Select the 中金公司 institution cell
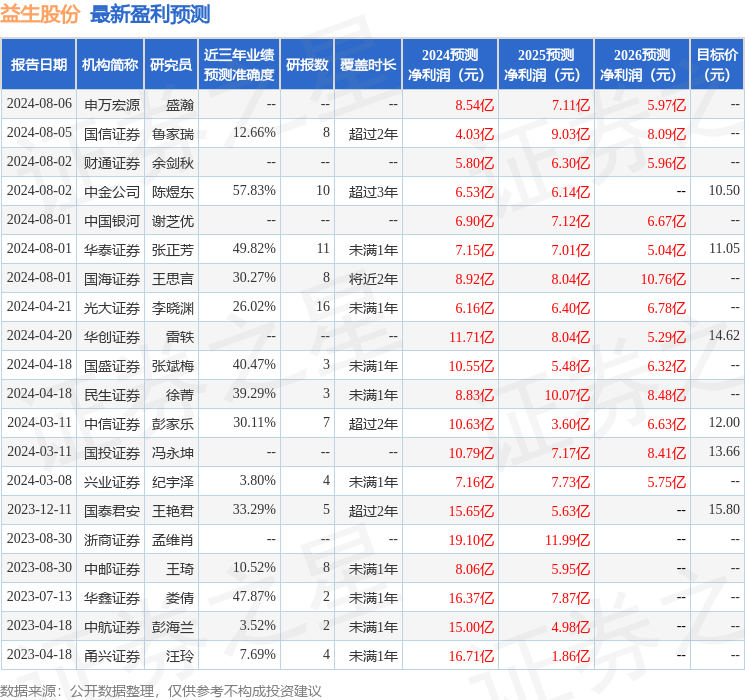The height and width of the screenshot is (700, 745). pos(112,192)
